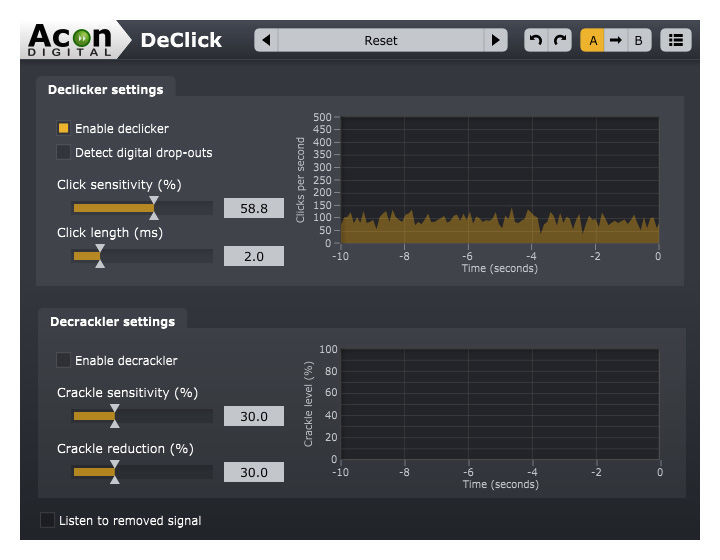720x560 pixels.
Task: Click the Crackle level graph
Action: [x=500, y=404]
